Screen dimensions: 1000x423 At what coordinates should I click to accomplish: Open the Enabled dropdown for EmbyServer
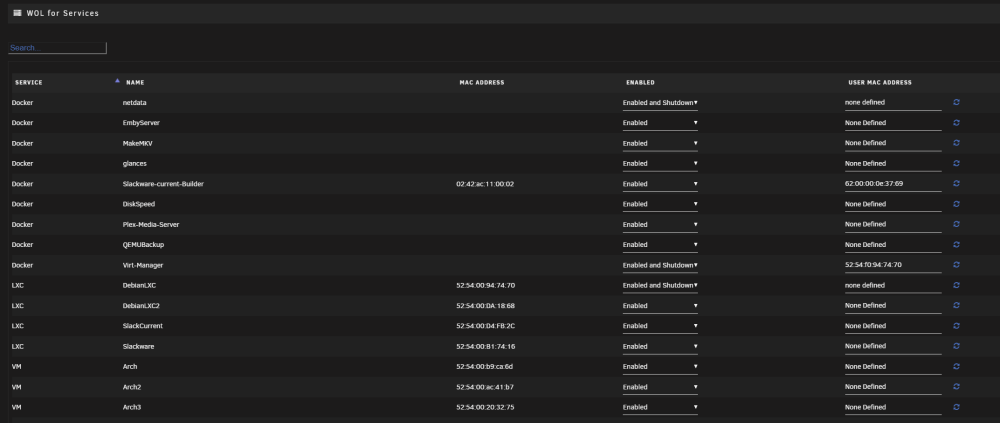point(660,123)
